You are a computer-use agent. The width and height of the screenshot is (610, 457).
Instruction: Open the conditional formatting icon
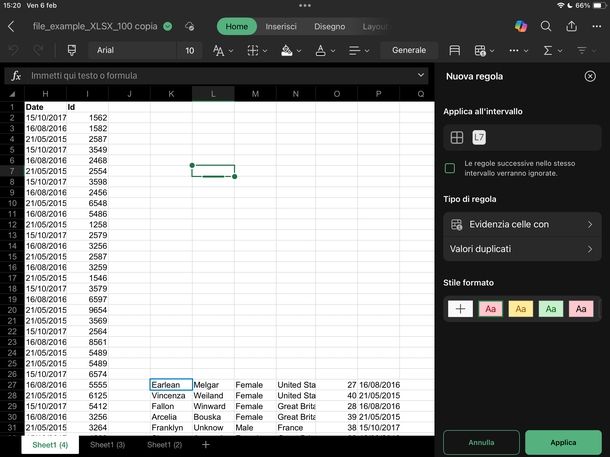pyautogui.click(x=480, y=50)
